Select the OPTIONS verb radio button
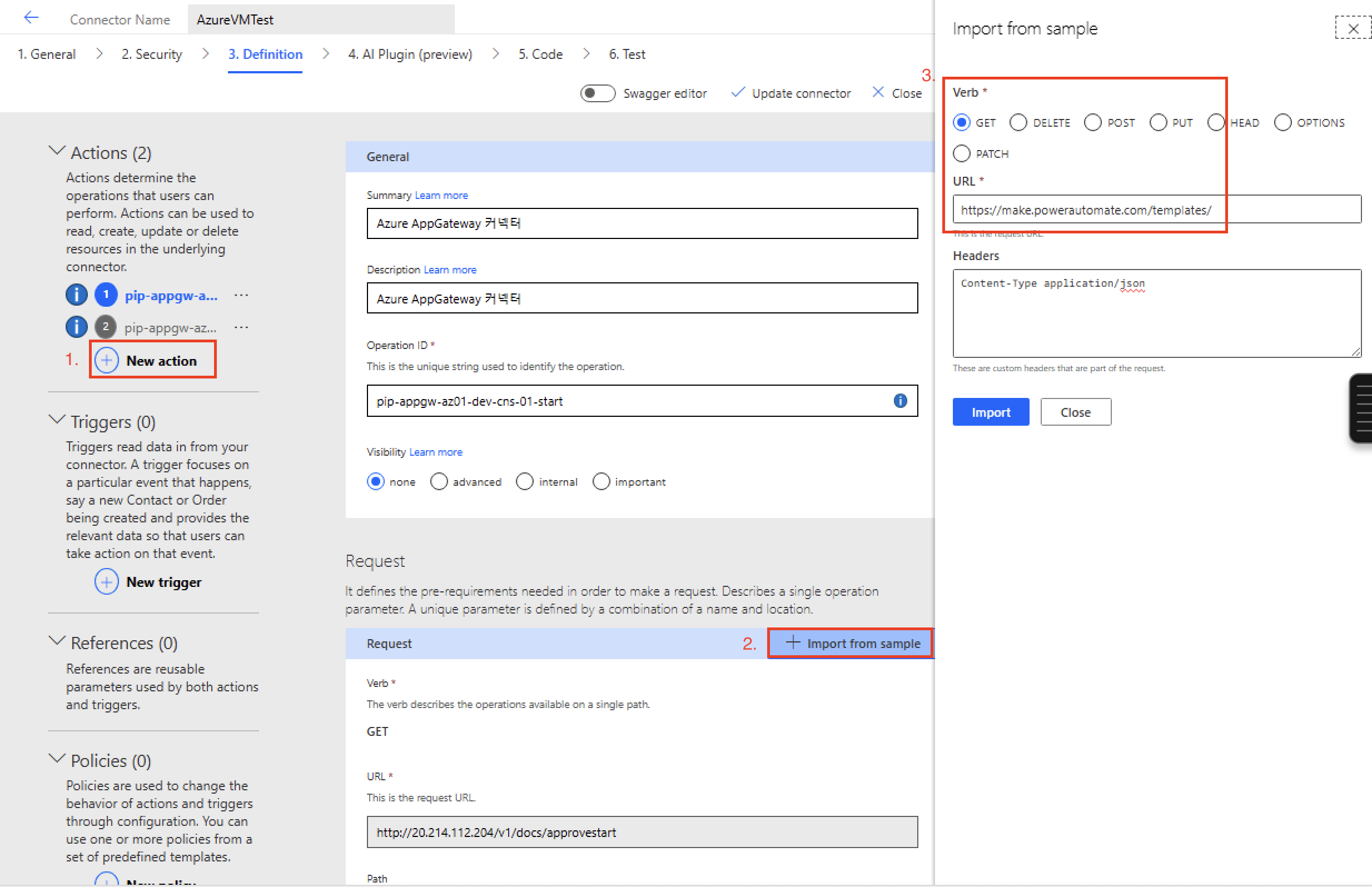Viewport: 1372px width, 887px height. click(1282, 123)
